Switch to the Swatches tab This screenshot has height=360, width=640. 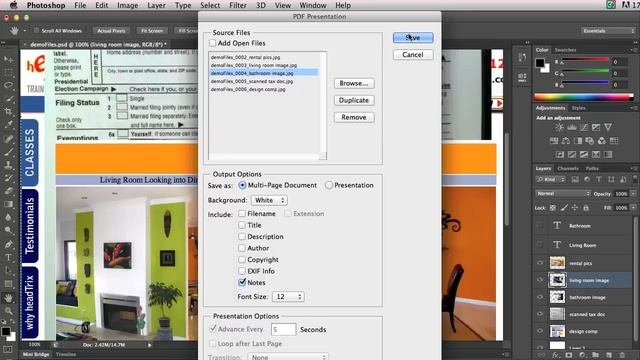point(565,50)
